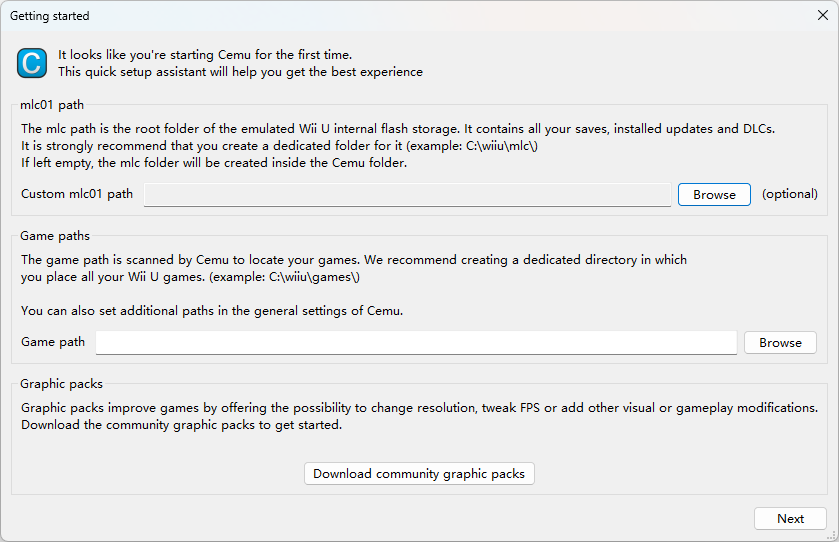Click the resize grip in window corner
Image resolution: width=839 pixels, height=542 pixels.
click(832, 535)
